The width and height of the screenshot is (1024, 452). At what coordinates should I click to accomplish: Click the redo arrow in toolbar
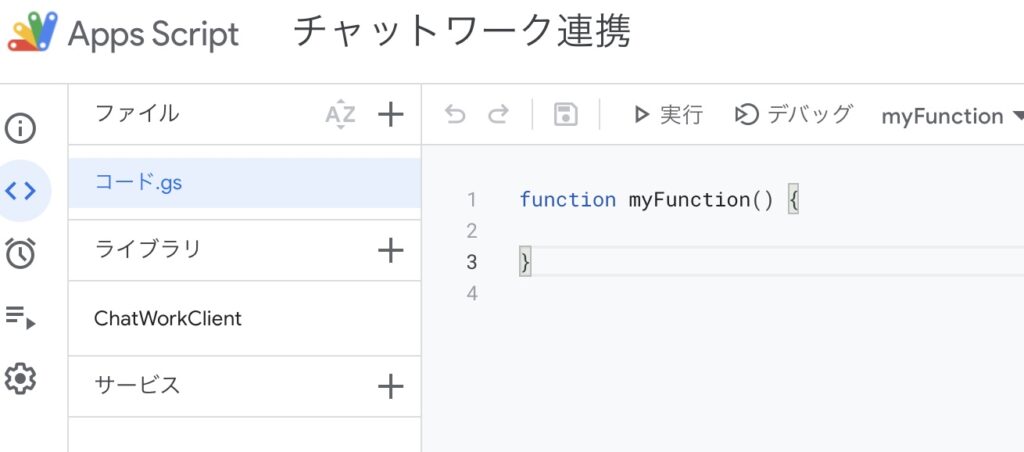tap(498, 115)
